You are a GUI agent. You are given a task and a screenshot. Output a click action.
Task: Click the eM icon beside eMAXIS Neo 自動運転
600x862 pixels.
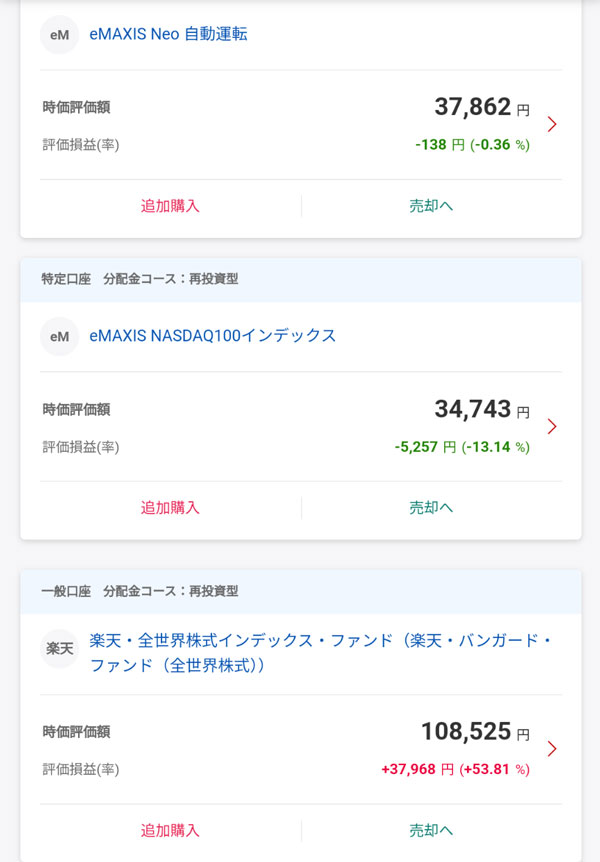(x=59, y=35)
